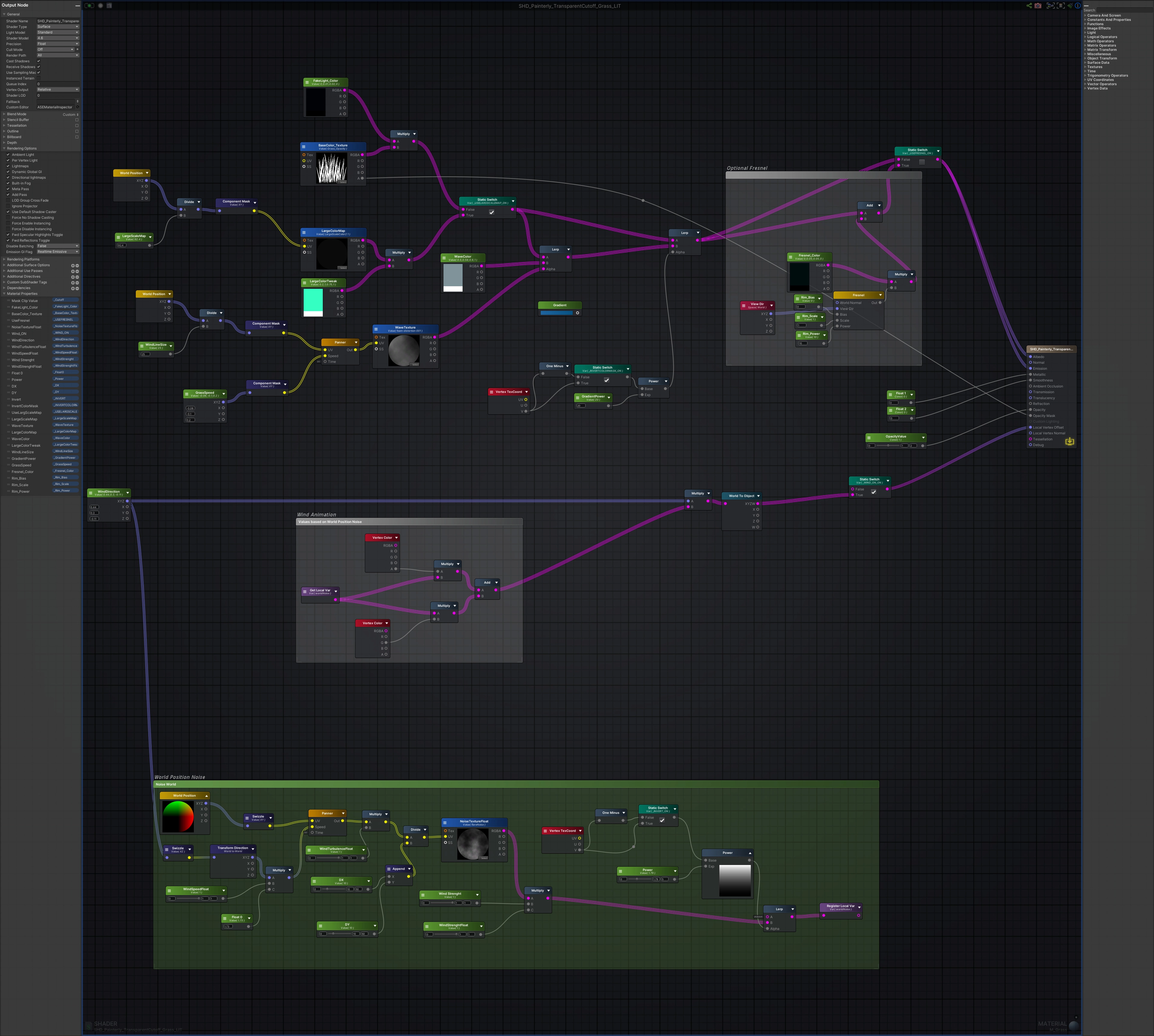Uncheck the Built-in Fog option
This screenshot has height=1036, width=1154.
pos(8,183)
